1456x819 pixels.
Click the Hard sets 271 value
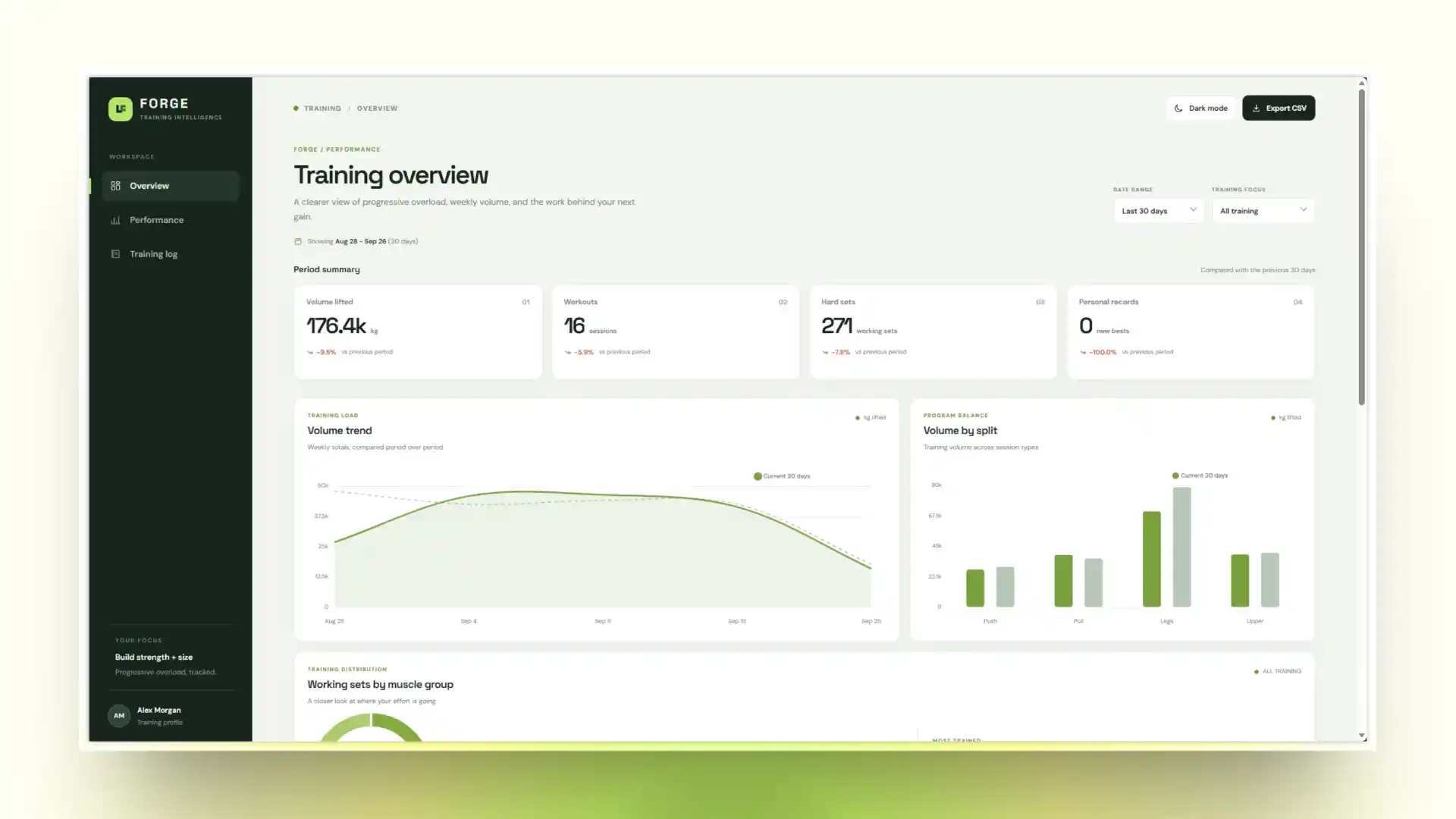(x=836, y=326)
